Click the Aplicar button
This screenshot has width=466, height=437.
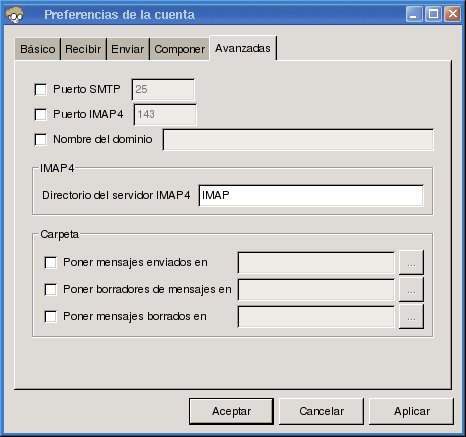(412, 411)
